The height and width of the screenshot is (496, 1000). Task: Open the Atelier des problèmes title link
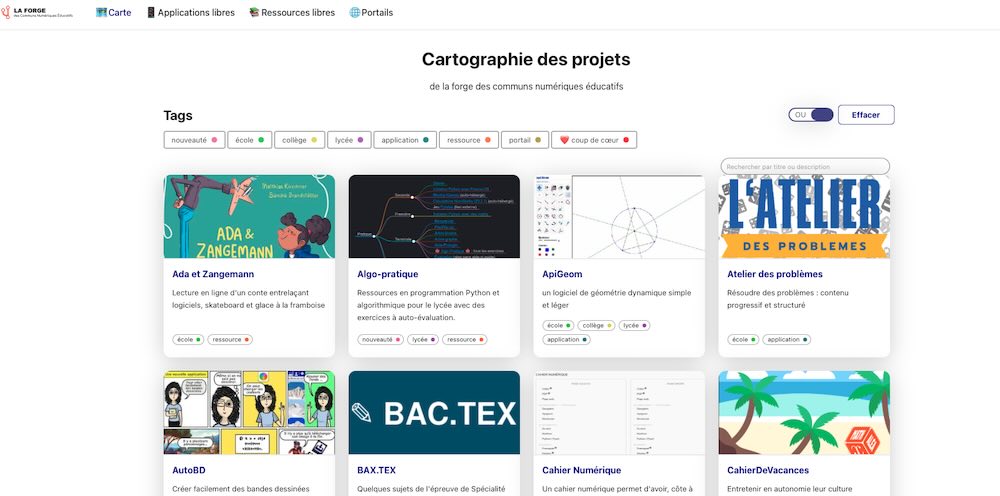click(775, 274)
